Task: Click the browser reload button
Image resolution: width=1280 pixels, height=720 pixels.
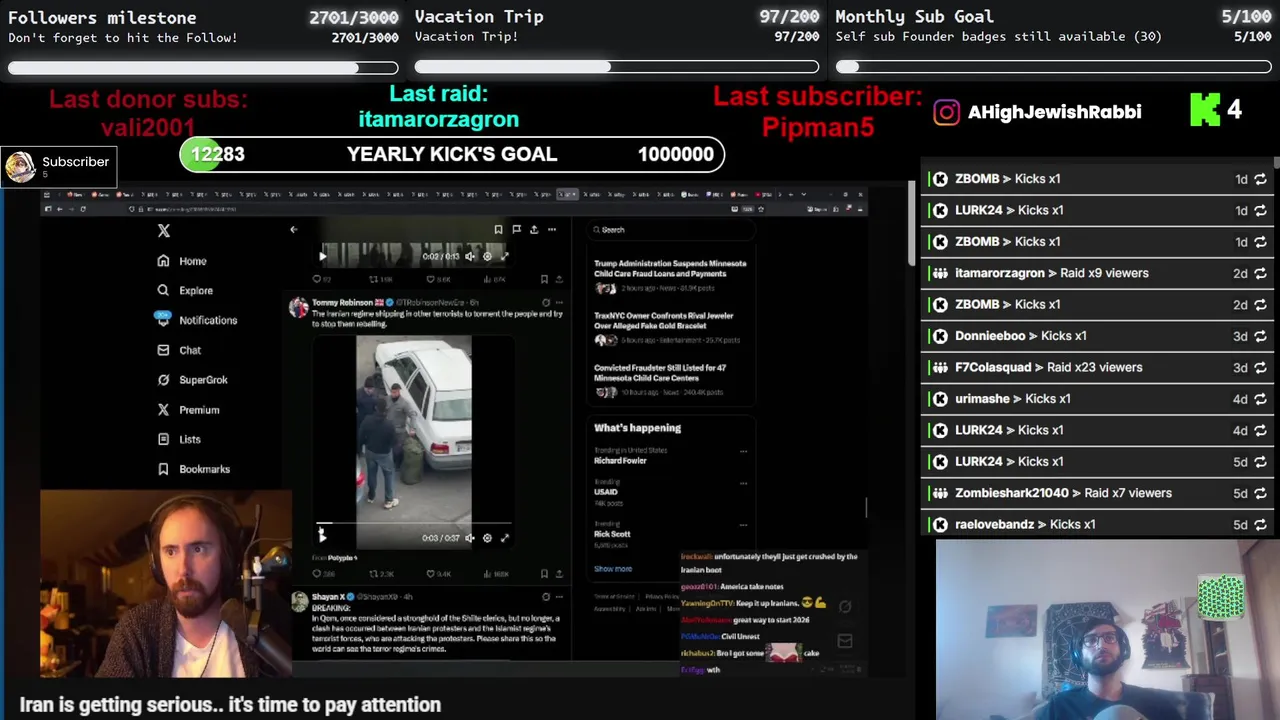Action: point(82,209)
